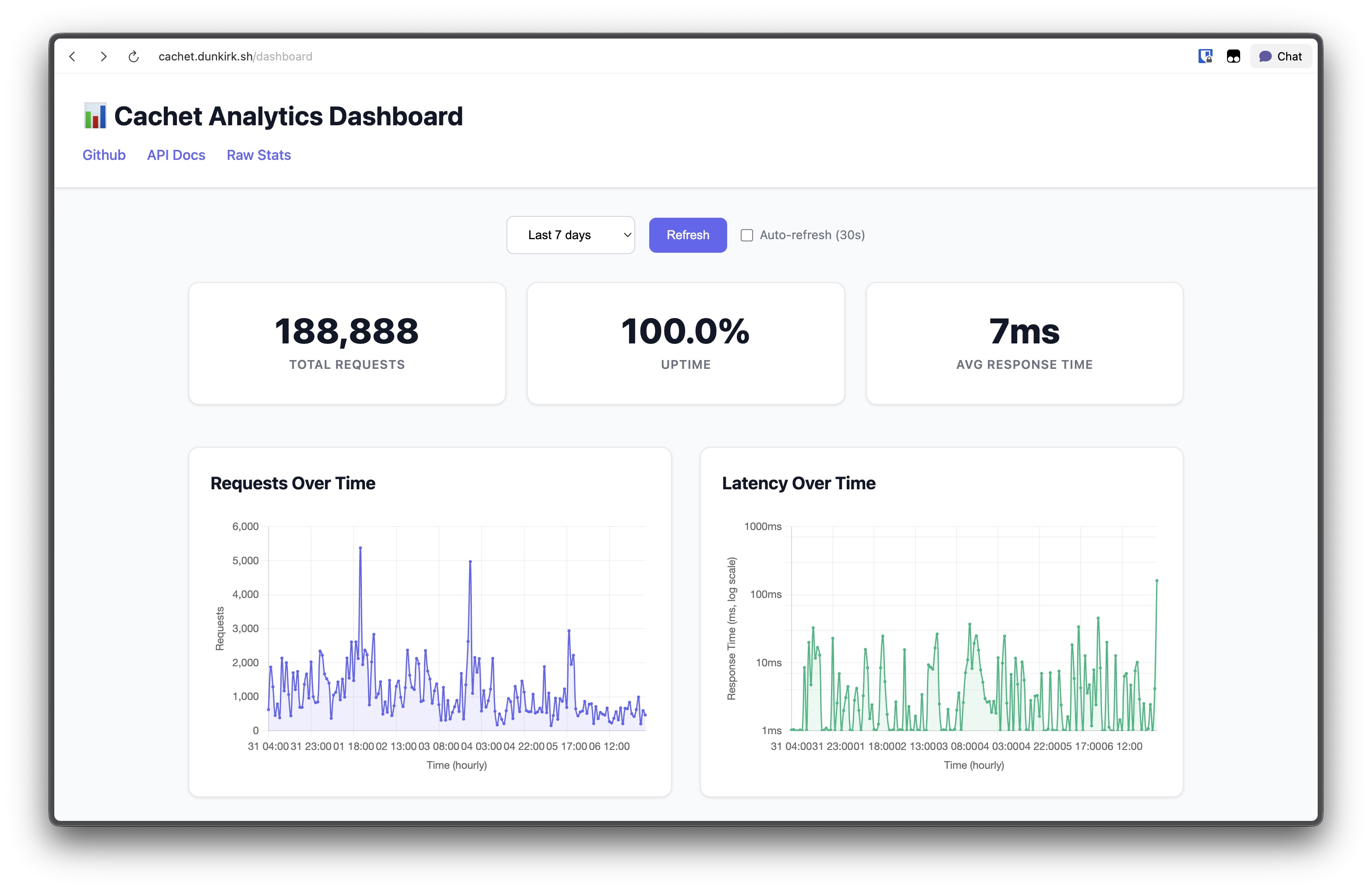1372x891 pixels.
Task: Click the Cachet bar-chart logo icon
Action: [x=95, y=115]
